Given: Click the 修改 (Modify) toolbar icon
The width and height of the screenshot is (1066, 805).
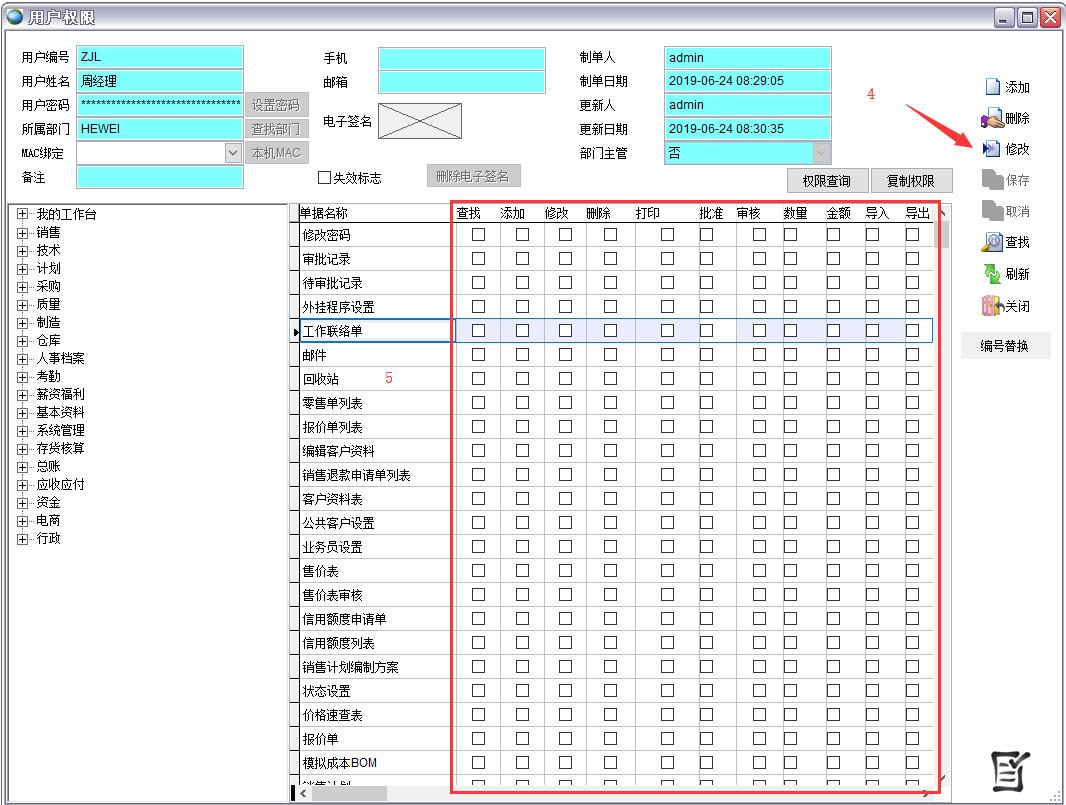Looking at the screenshot, I should 992,149.
